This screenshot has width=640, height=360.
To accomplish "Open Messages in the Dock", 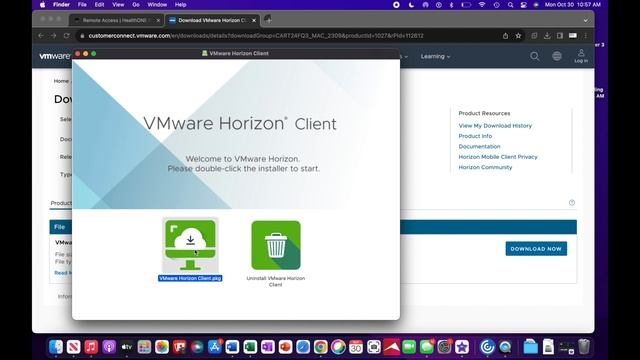I will click(427, 347).
